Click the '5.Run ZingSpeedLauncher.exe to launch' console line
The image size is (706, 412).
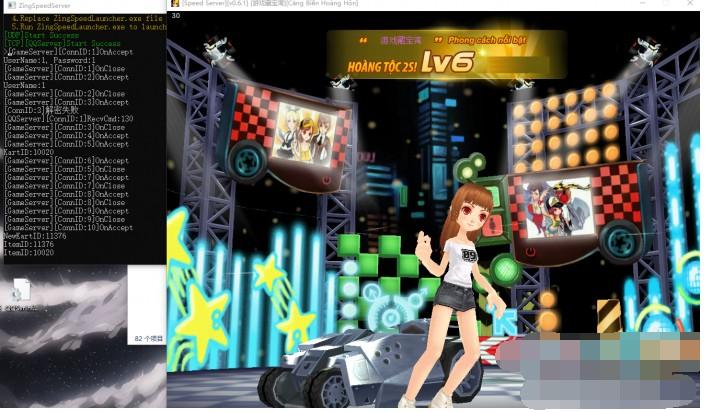coord(88,27)
